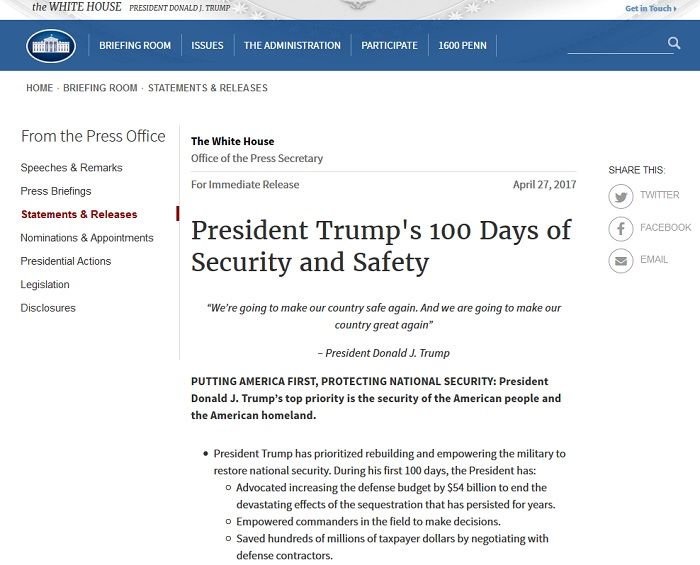Select Nominations & Appointments sidebar link

point(87,238)
